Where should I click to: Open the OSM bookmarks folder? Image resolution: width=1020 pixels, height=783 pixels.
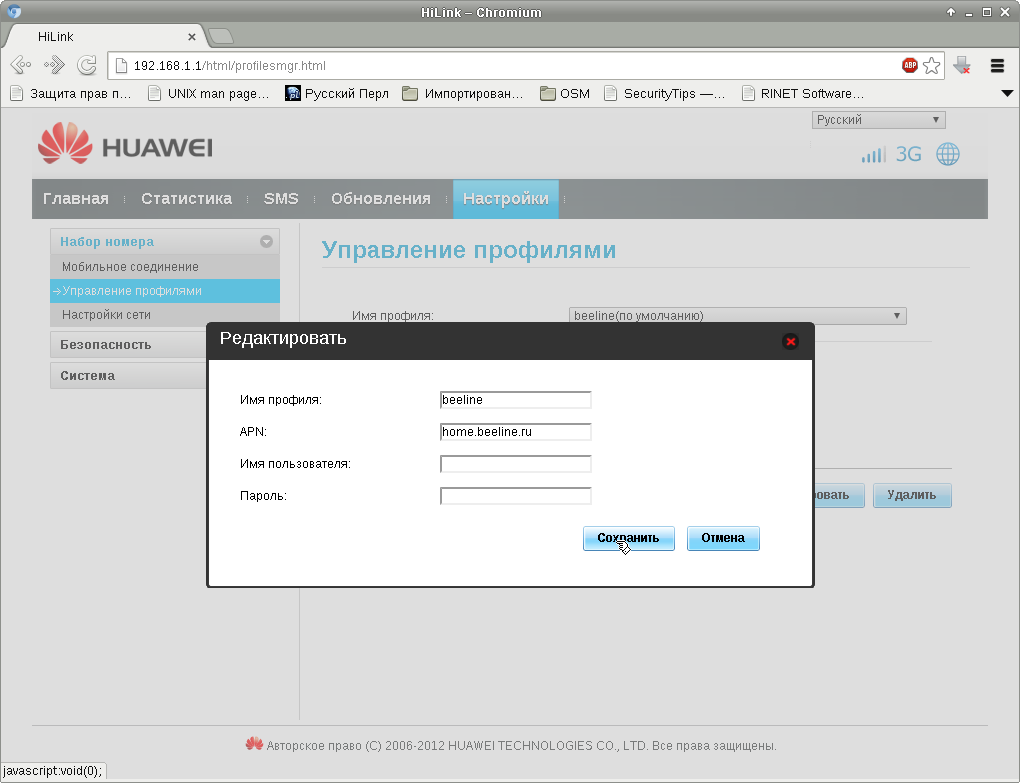(565, 94)
